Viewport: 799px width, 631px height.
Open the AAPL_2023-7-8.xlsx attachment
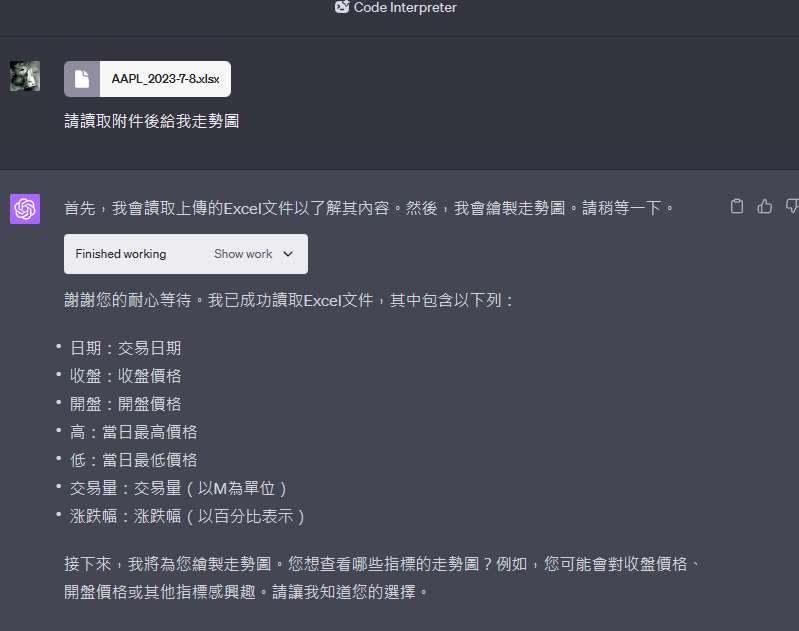click(147, 79)
